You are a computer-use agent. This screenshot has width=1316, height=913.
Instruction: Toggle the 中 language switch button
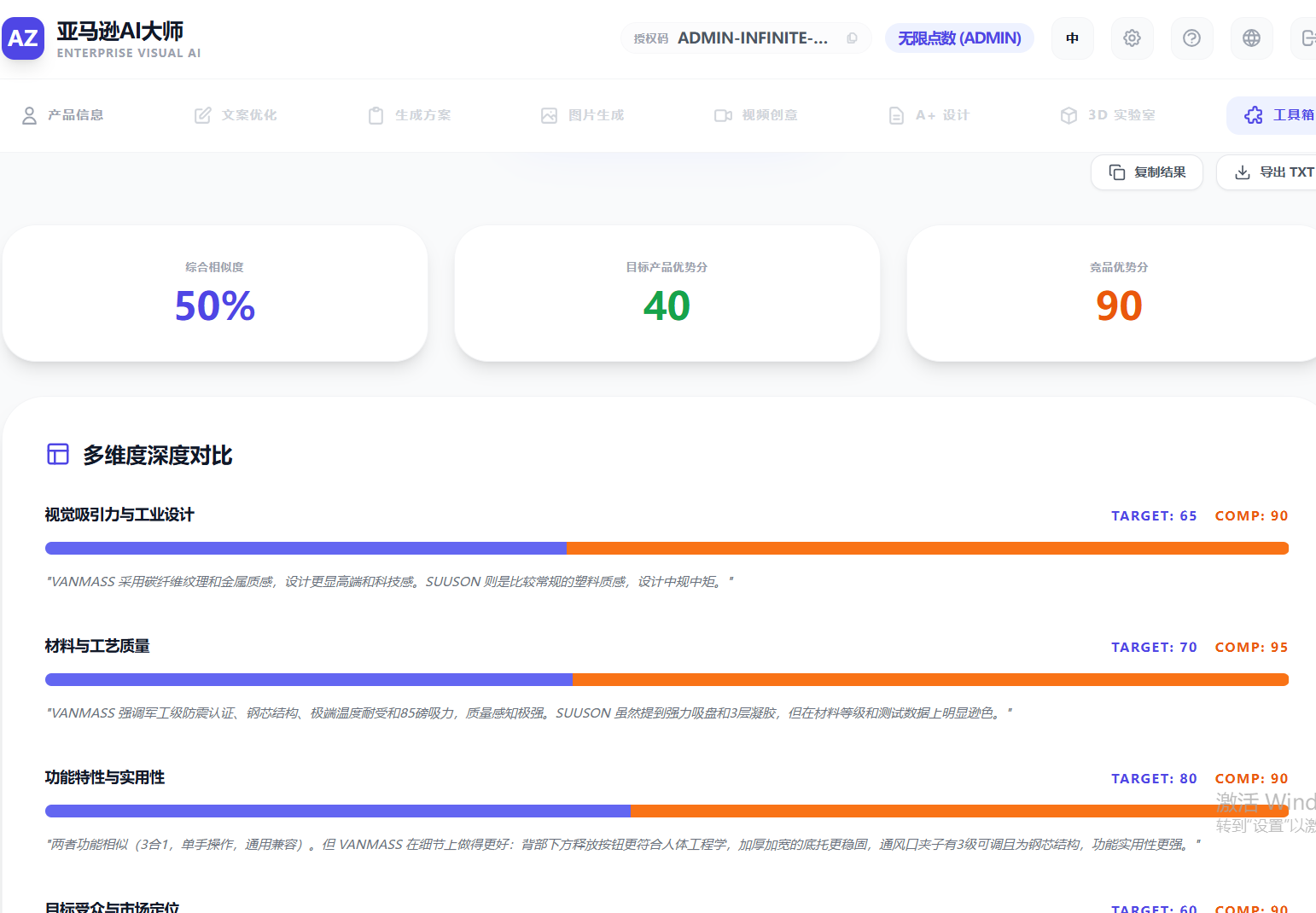point(1072,38)
